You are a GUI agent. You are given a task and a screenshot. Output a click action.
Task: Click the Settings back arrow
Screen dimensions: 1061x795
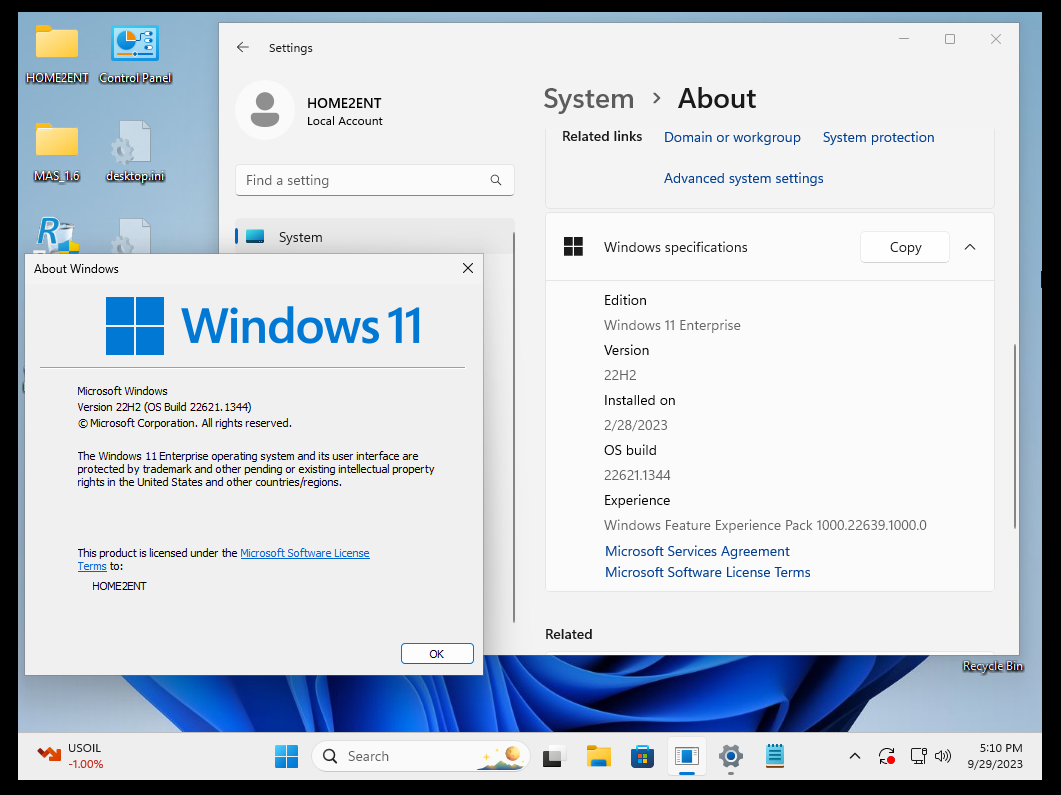[243, 47]
